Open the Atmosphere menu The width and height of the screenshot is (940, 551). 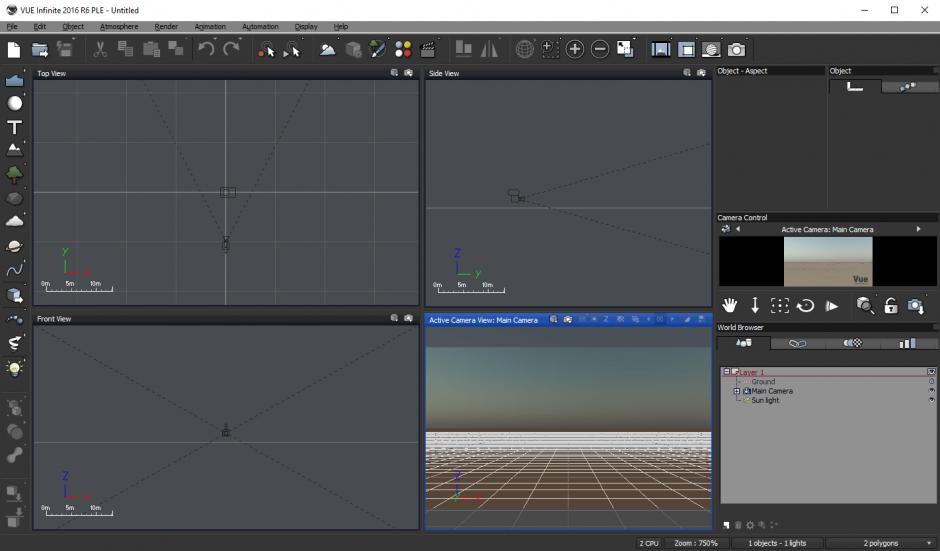[x=119, y=26]
